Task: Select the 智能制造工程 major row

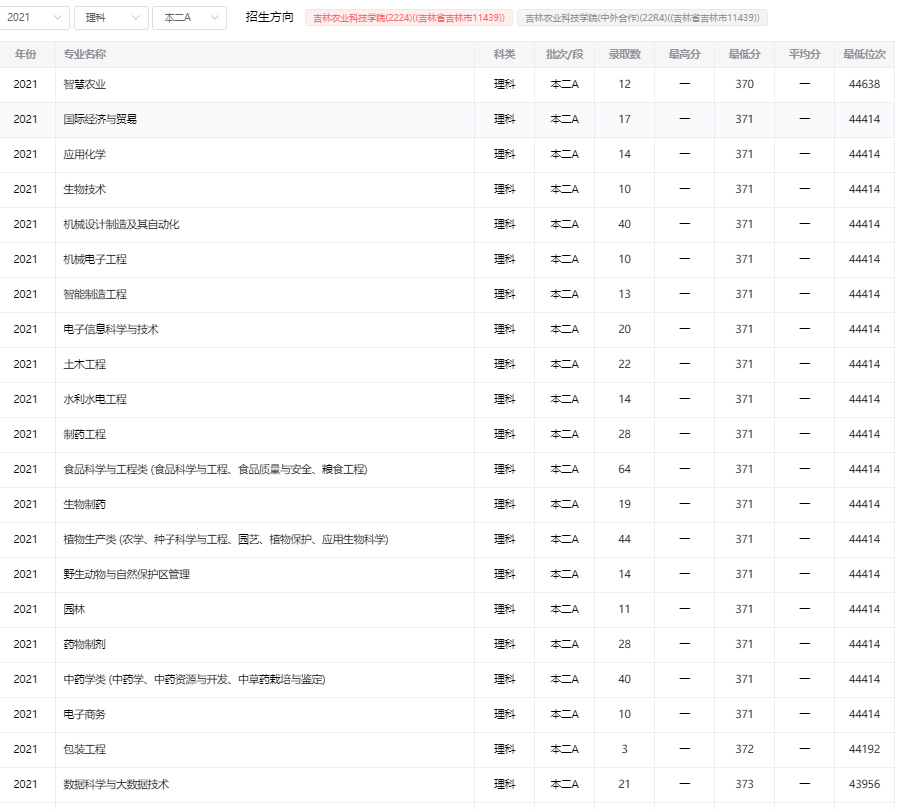Action: pyautogui.click(x=447, y=295)
